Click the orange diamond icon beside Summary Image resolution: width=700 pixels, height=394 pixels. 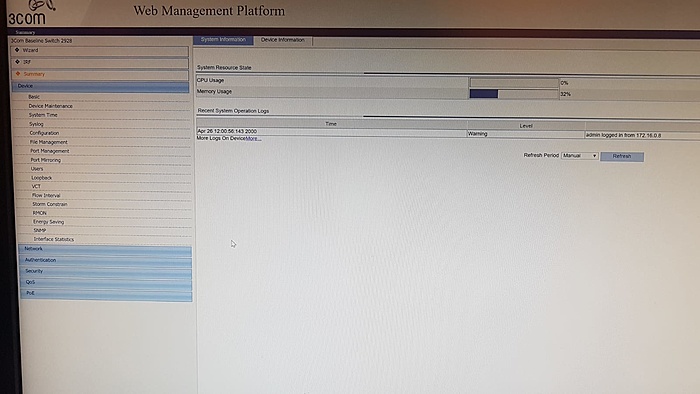(18, 74)
